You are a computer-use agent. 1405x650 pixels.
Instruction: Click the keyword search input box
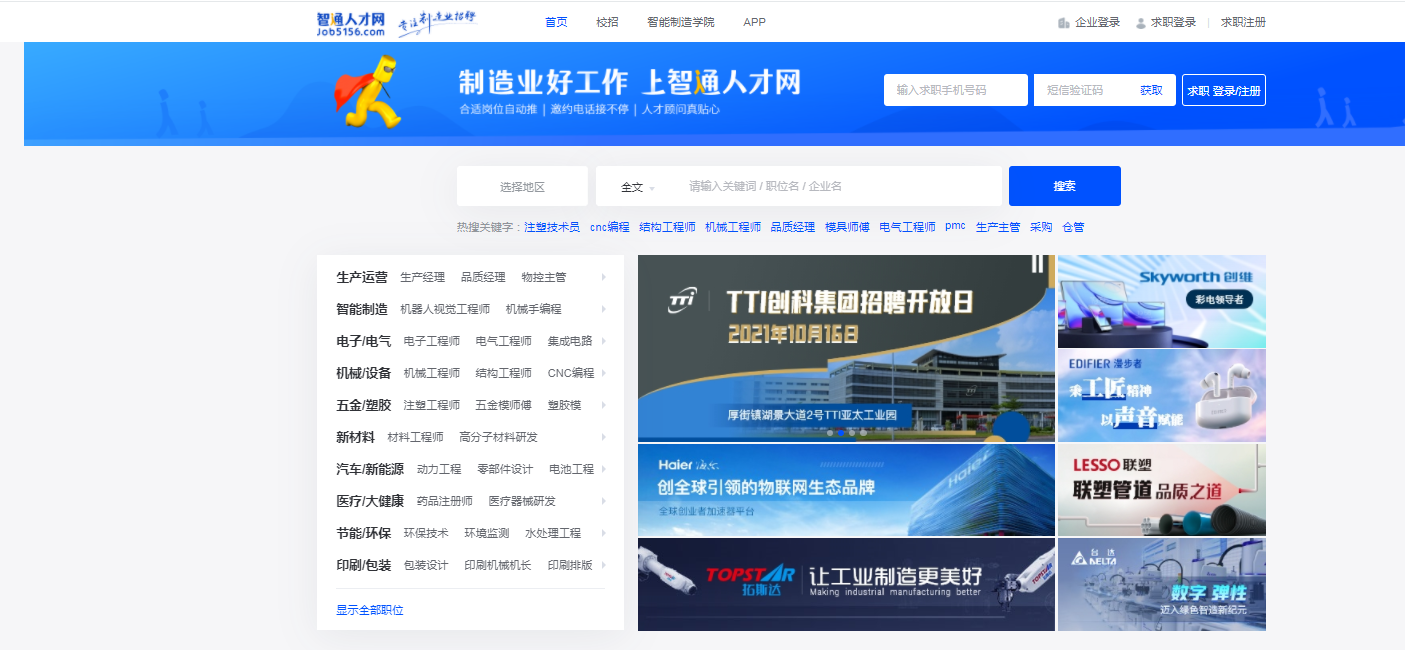pyautogui.click(x=838, y=186)
